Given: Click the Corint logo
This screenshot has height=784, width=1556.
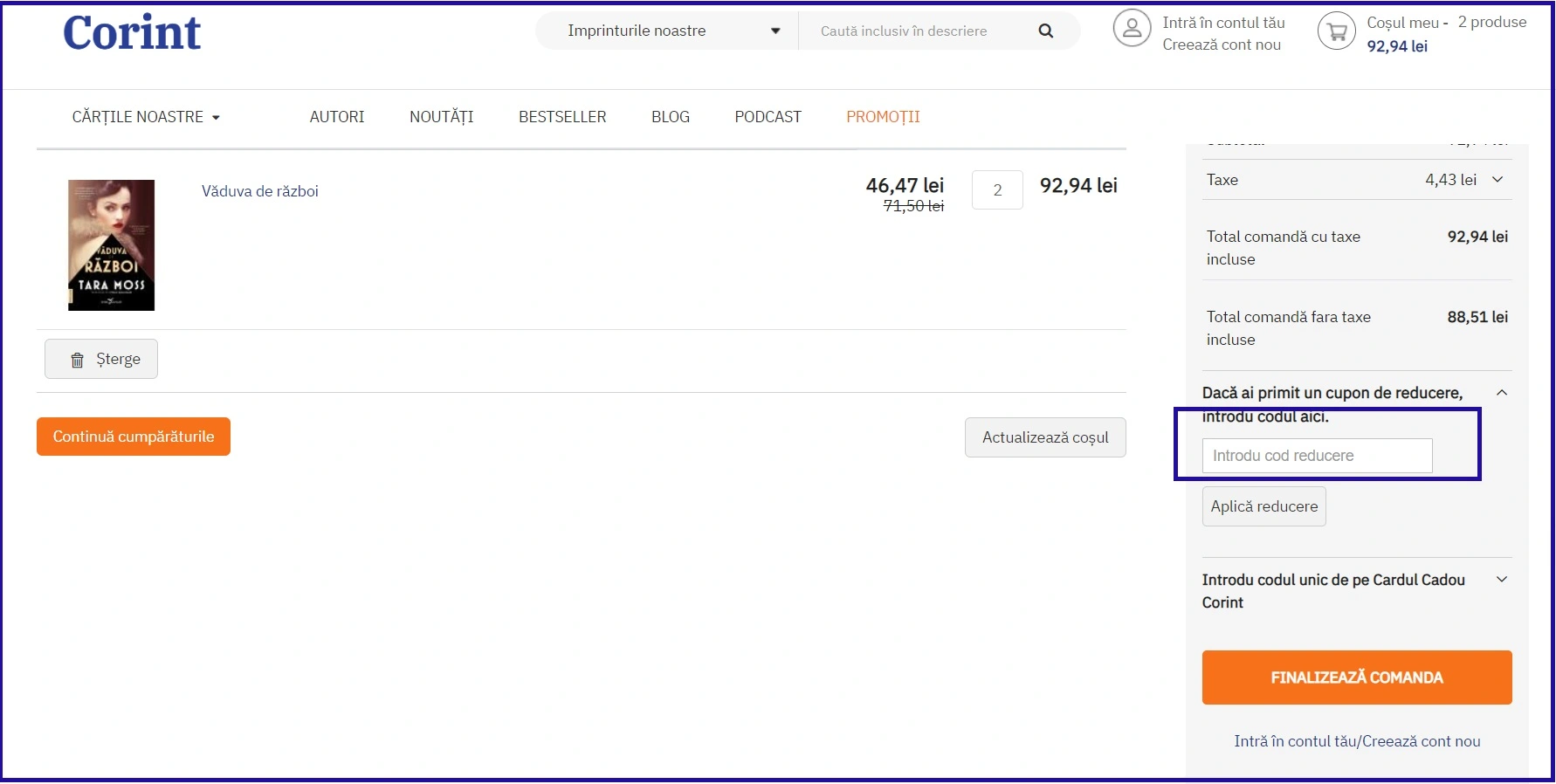Looking at the screenshot, I should pyautogui.click(x=132, y=32).
